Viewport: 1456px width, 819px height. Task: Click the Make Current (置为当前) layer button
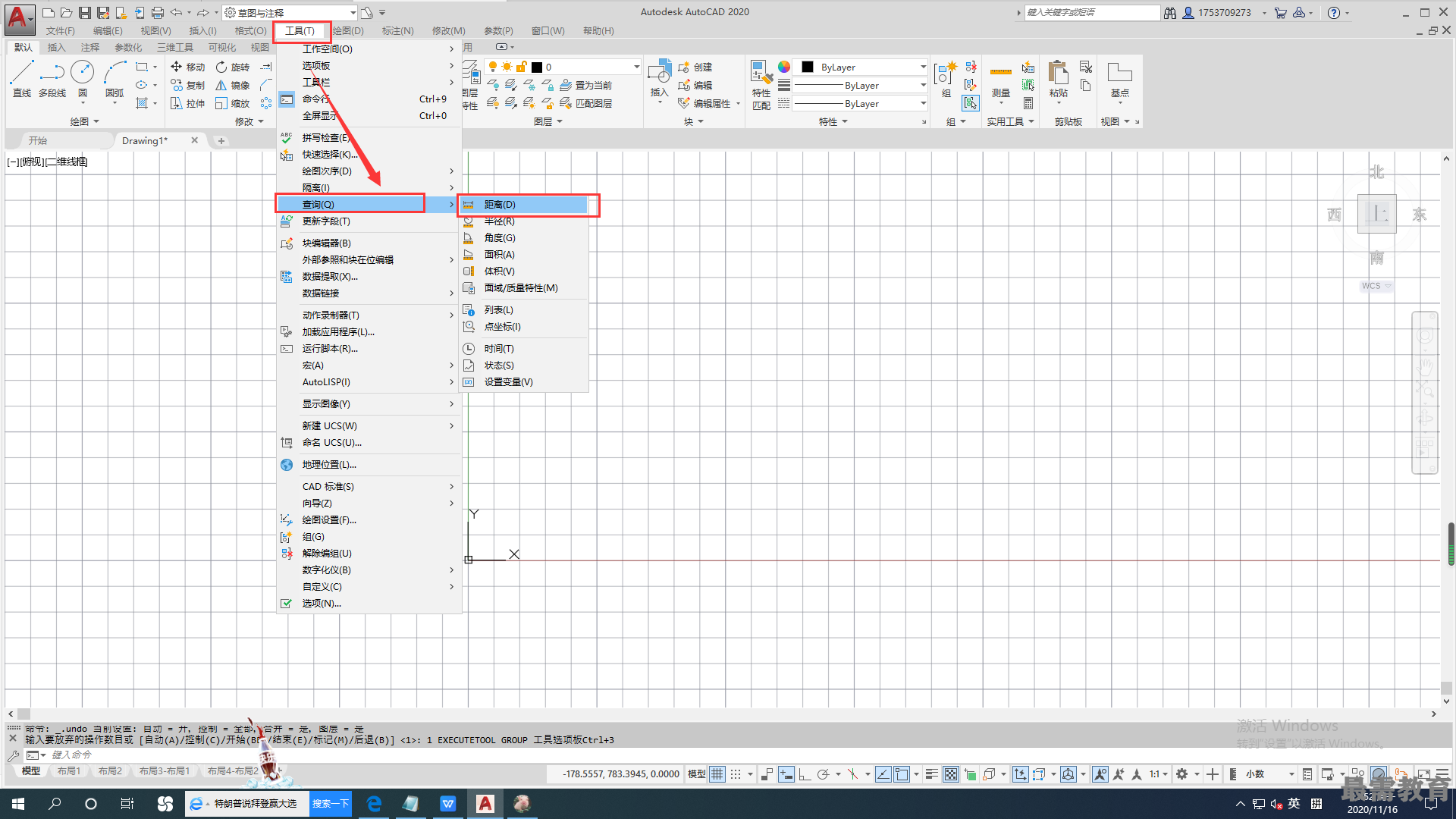click(586, 85)
